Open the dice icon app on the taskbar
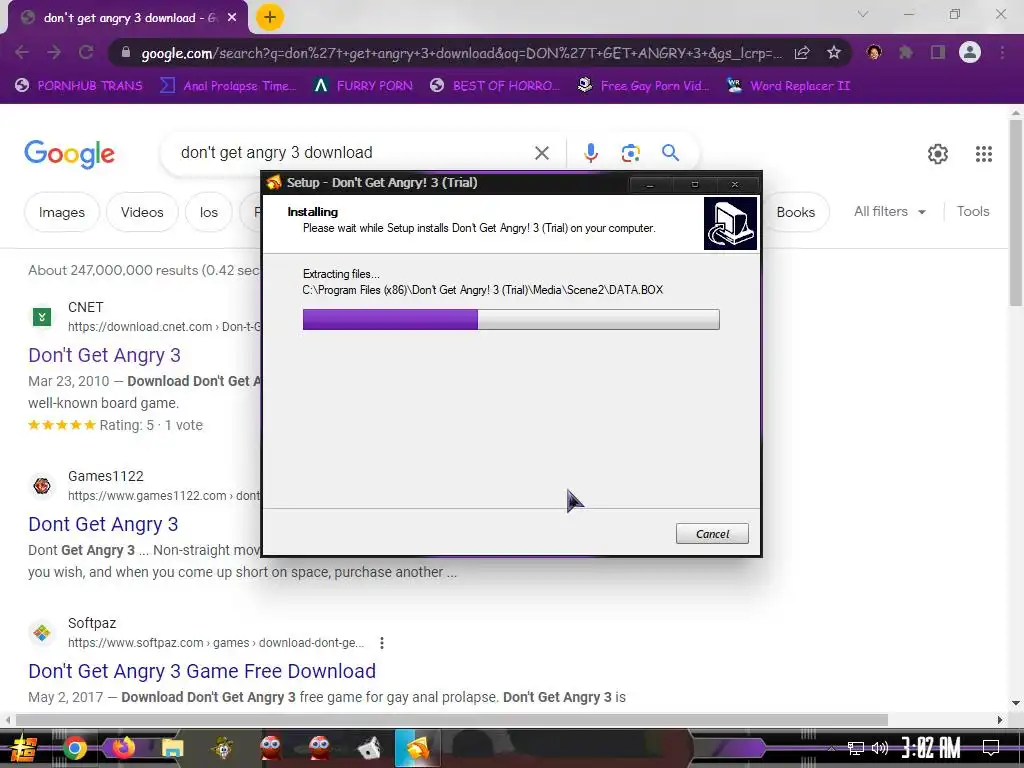1024x768 pixels. pyautogui.click(x=370, y=748)
